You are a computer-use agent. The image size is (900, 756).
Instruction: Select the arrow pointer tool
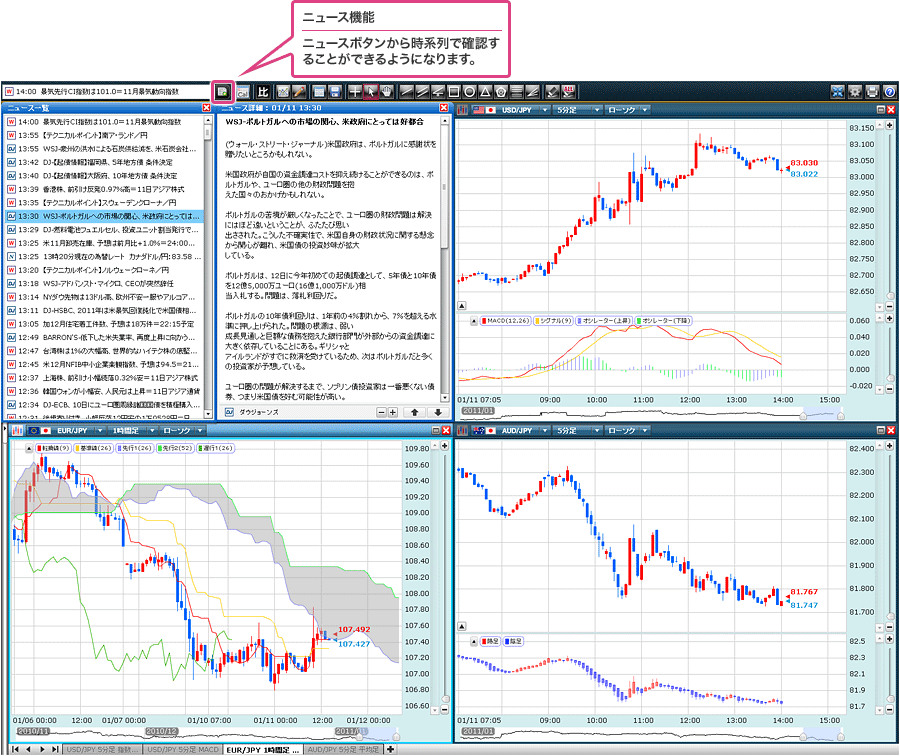(x=371, y=91)
